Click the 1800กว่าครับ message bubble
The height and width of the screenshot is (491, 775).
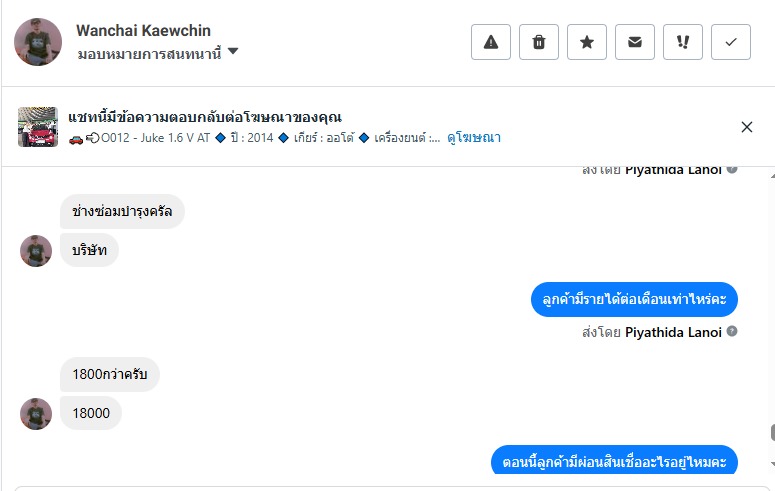pos(110,375)
